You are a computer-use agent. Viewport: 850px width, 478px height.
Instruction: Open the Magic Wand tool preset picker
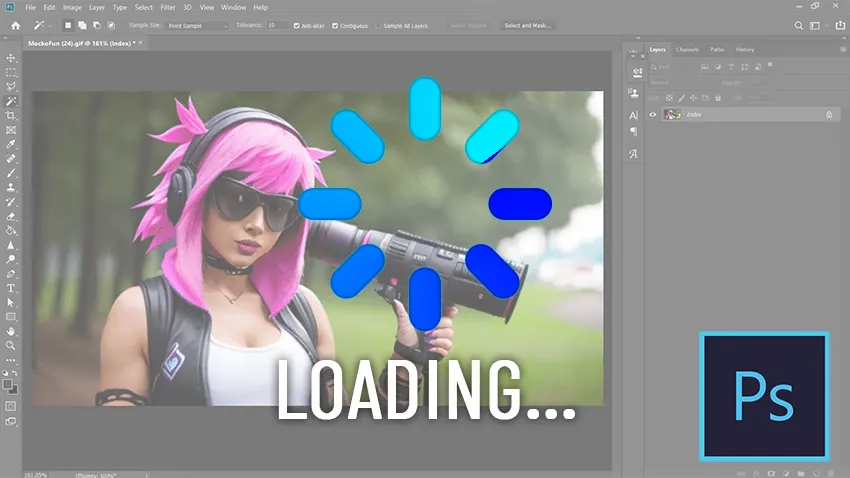[43, 25]
